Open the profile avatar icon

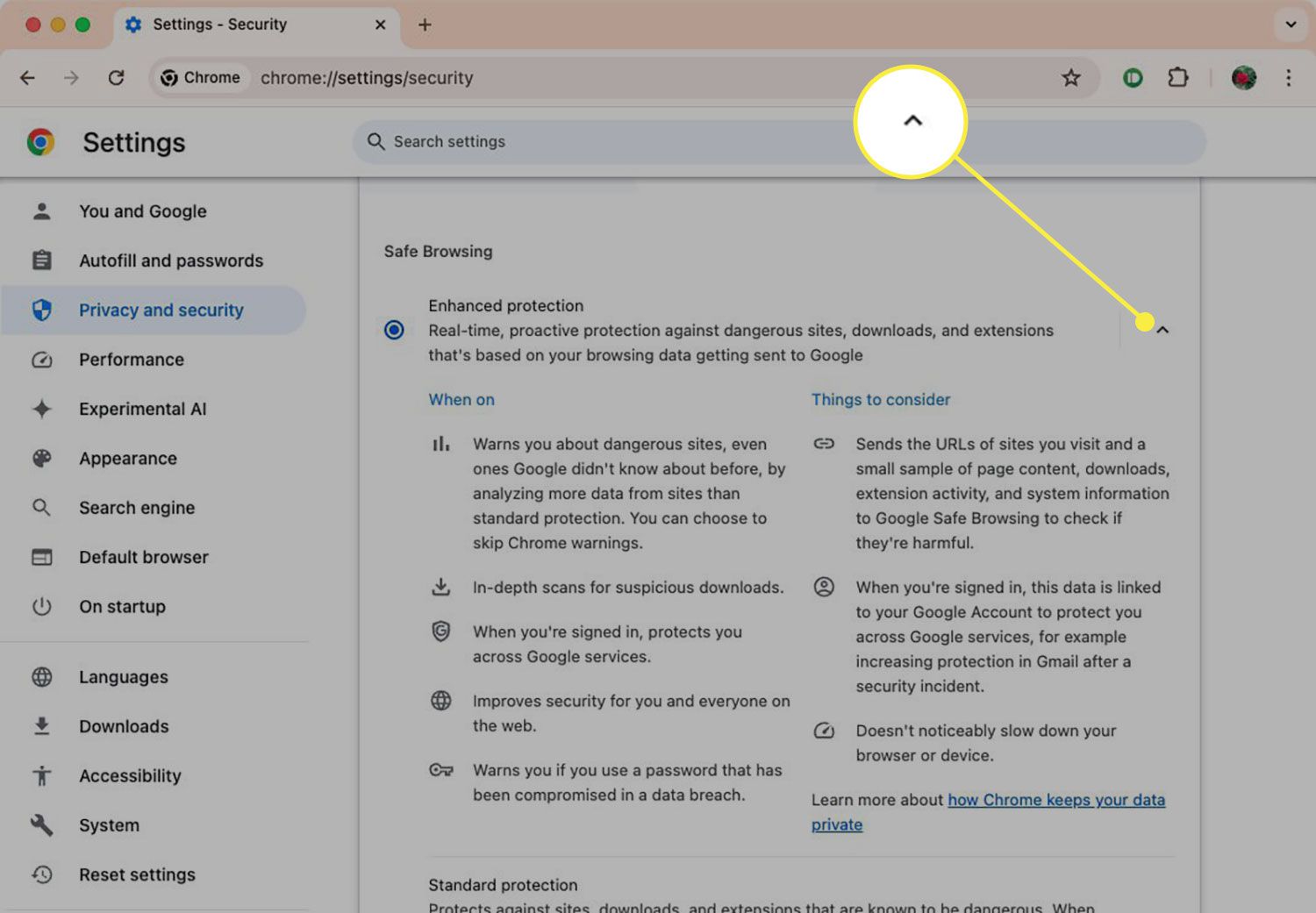(1243, 78)
